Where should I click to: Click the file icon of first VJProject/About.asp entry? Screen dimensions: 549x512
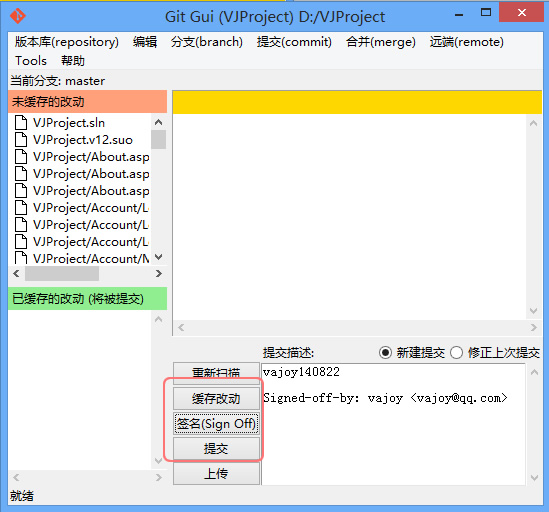21,157
